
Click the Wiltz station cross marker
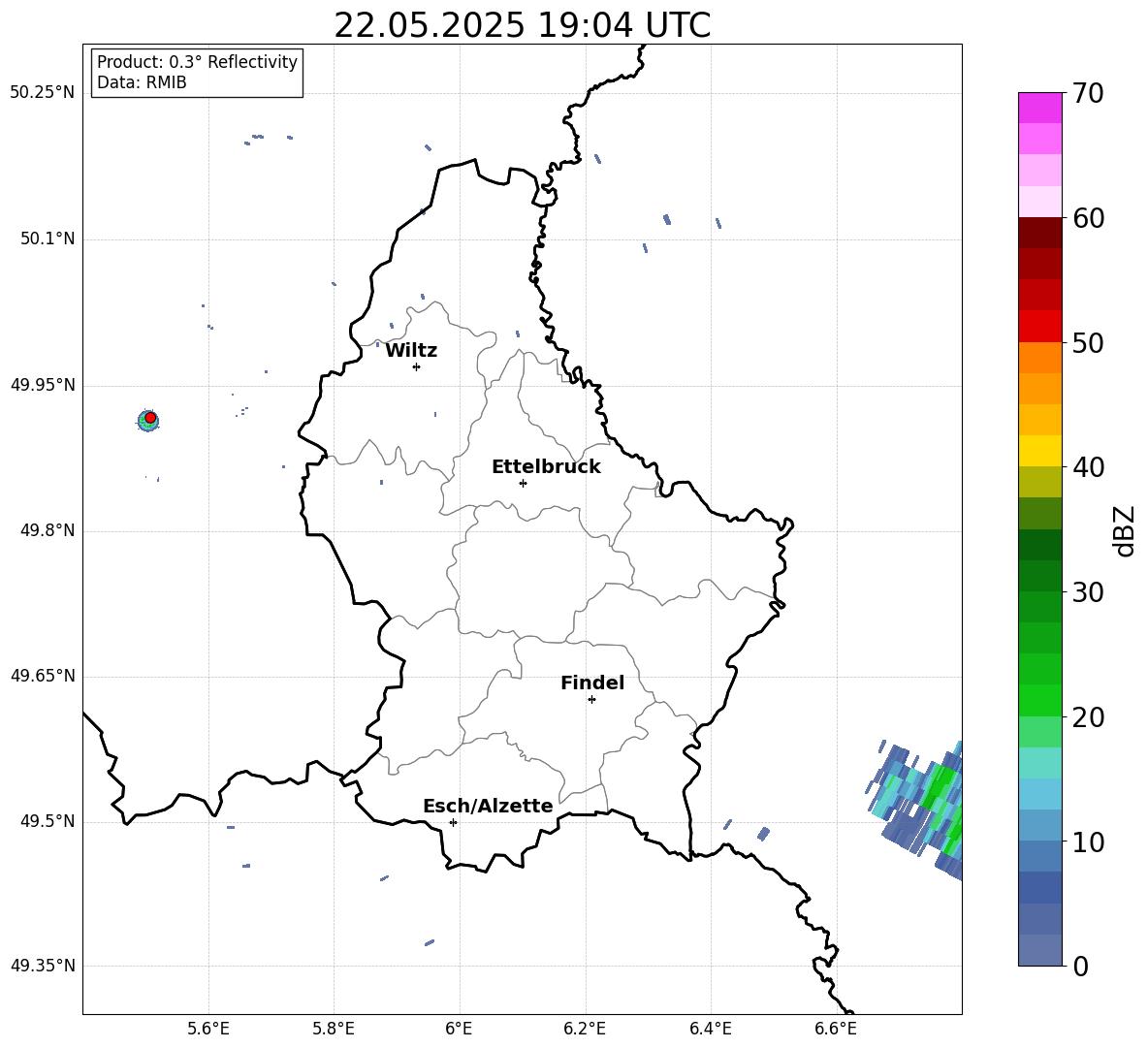click(x=417, y=366)
